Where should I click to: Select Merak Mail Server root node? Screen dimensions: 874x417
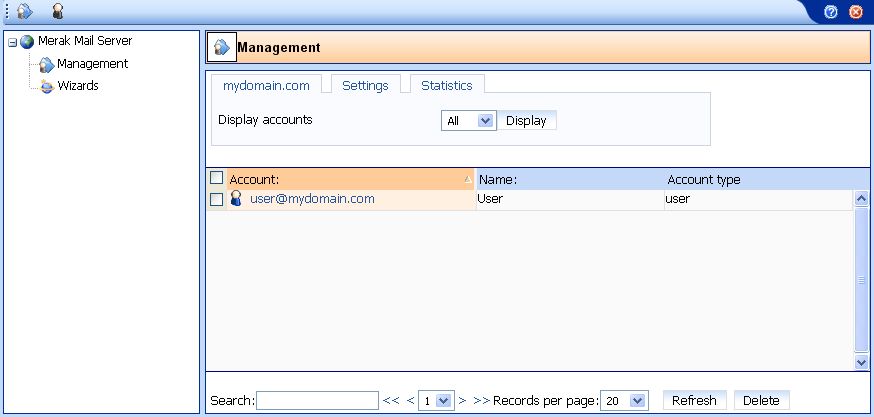pyautogui.click(x=85, y=41)
